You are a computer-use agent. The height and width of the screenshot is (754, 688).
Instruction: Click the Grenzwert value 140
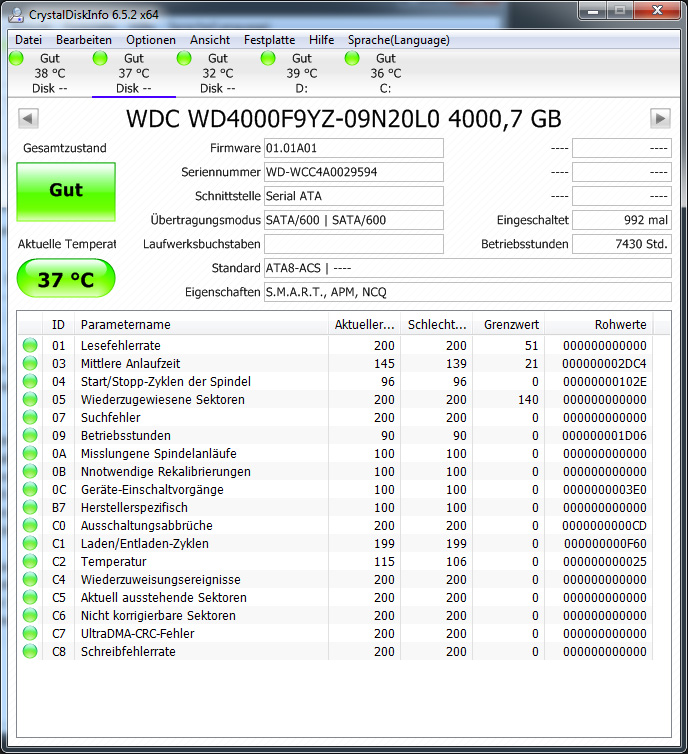[528, 400]
